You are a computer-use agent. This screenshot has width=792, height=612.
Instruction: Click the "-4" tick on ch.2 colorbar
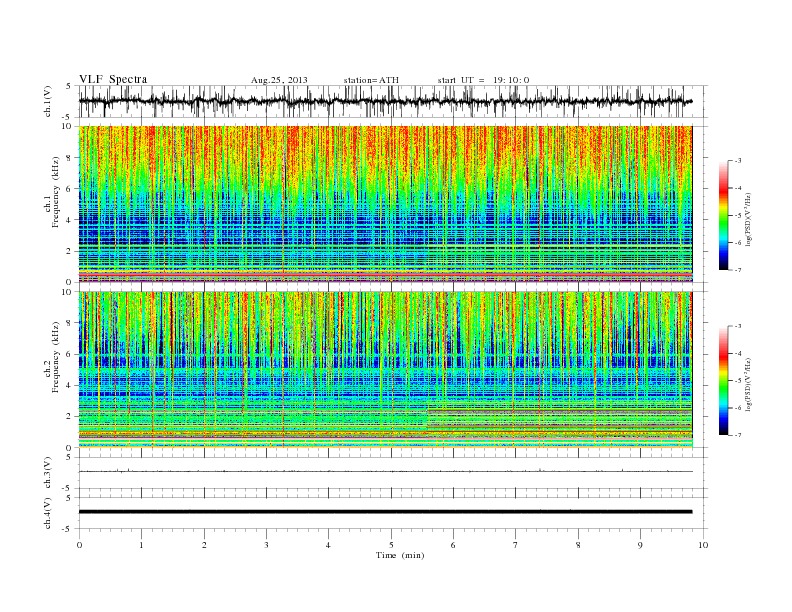(x=738, y=353)
